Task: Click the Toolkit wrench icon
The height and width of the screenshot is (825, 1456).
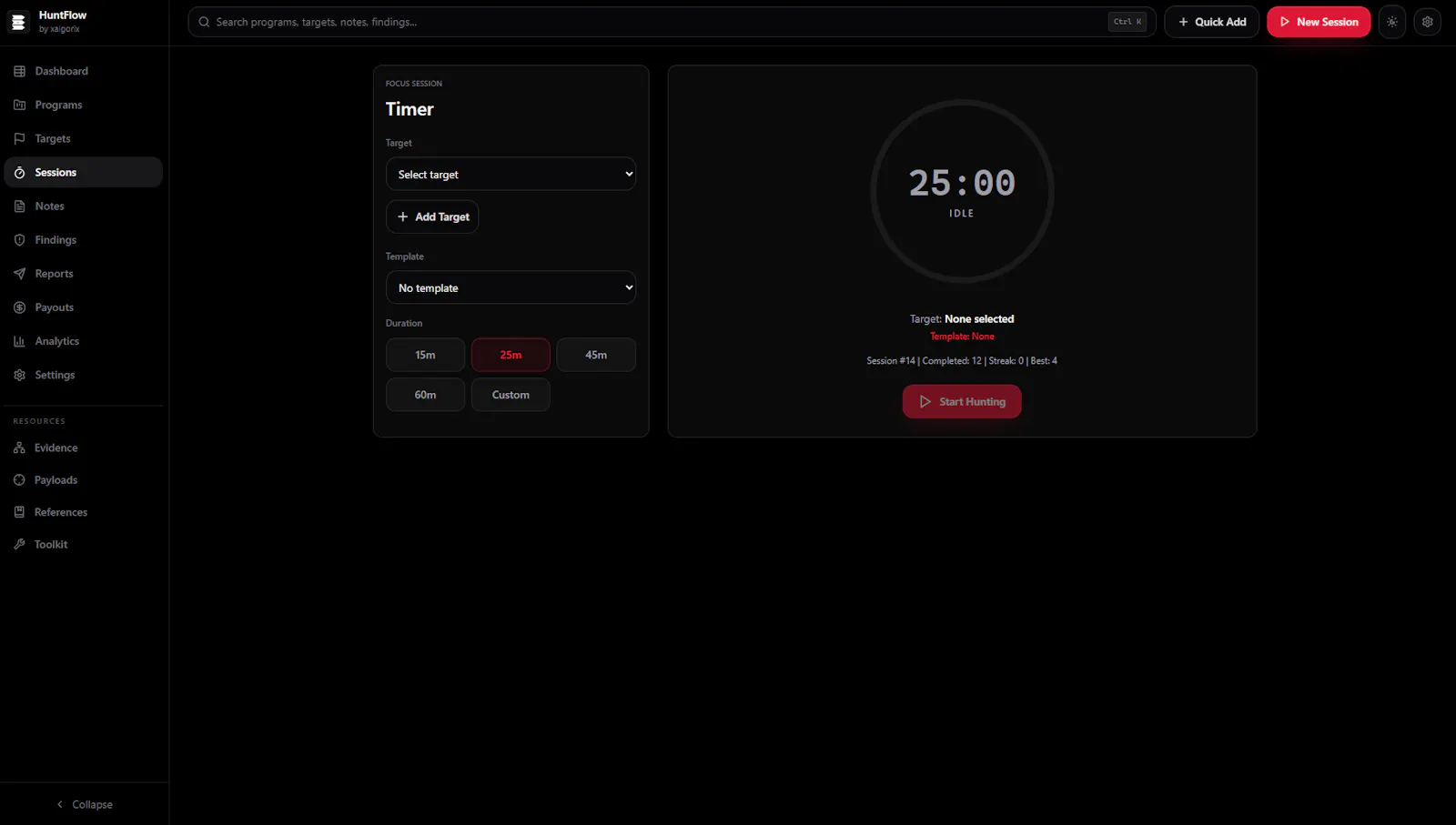Action: click(19, 544)
